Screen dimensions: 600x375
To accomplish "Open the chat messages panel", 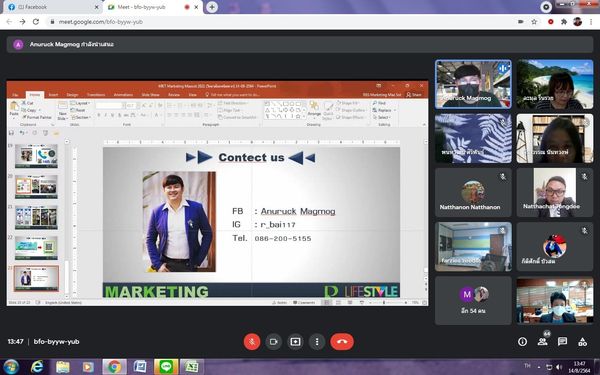I will 562,342.
